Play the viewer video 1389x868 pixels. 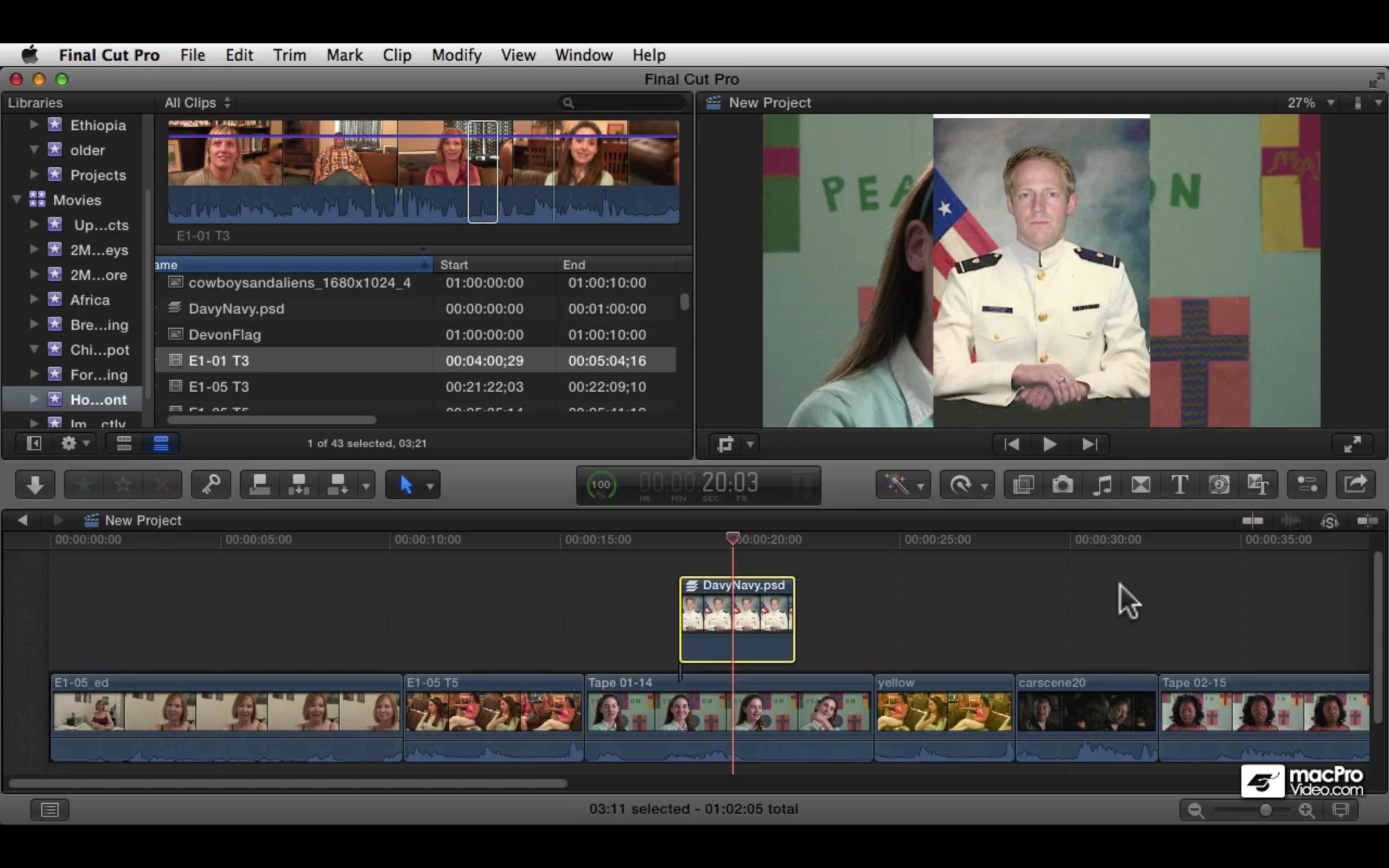tap(1050, 444)
